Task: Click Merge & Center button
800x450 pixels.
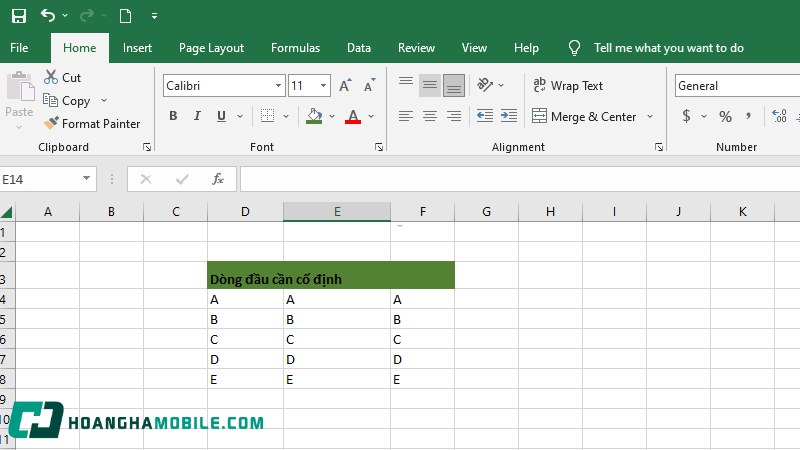Action: point(584,116)
